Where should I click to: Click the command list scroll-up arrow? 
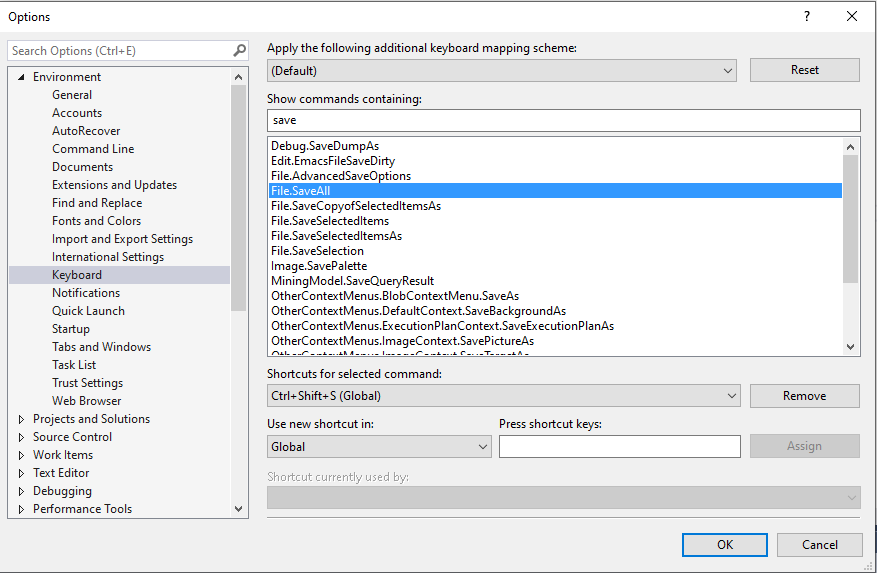(x=850, y=147)
